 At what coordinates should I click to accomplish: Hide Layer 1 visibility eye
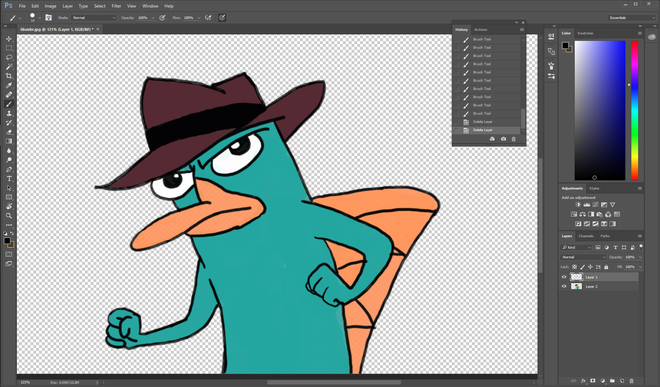point(564,277)
